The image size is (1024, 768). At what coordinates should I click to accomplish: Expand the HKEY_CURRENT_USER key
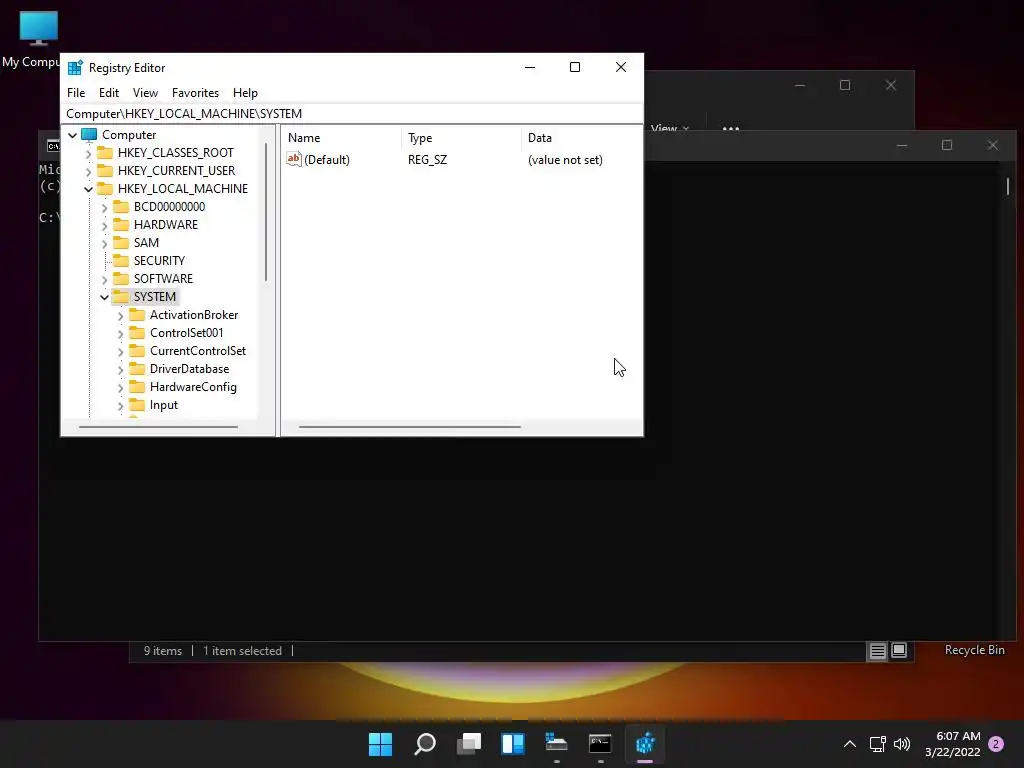pyautogui.click(x=88, y=171)
